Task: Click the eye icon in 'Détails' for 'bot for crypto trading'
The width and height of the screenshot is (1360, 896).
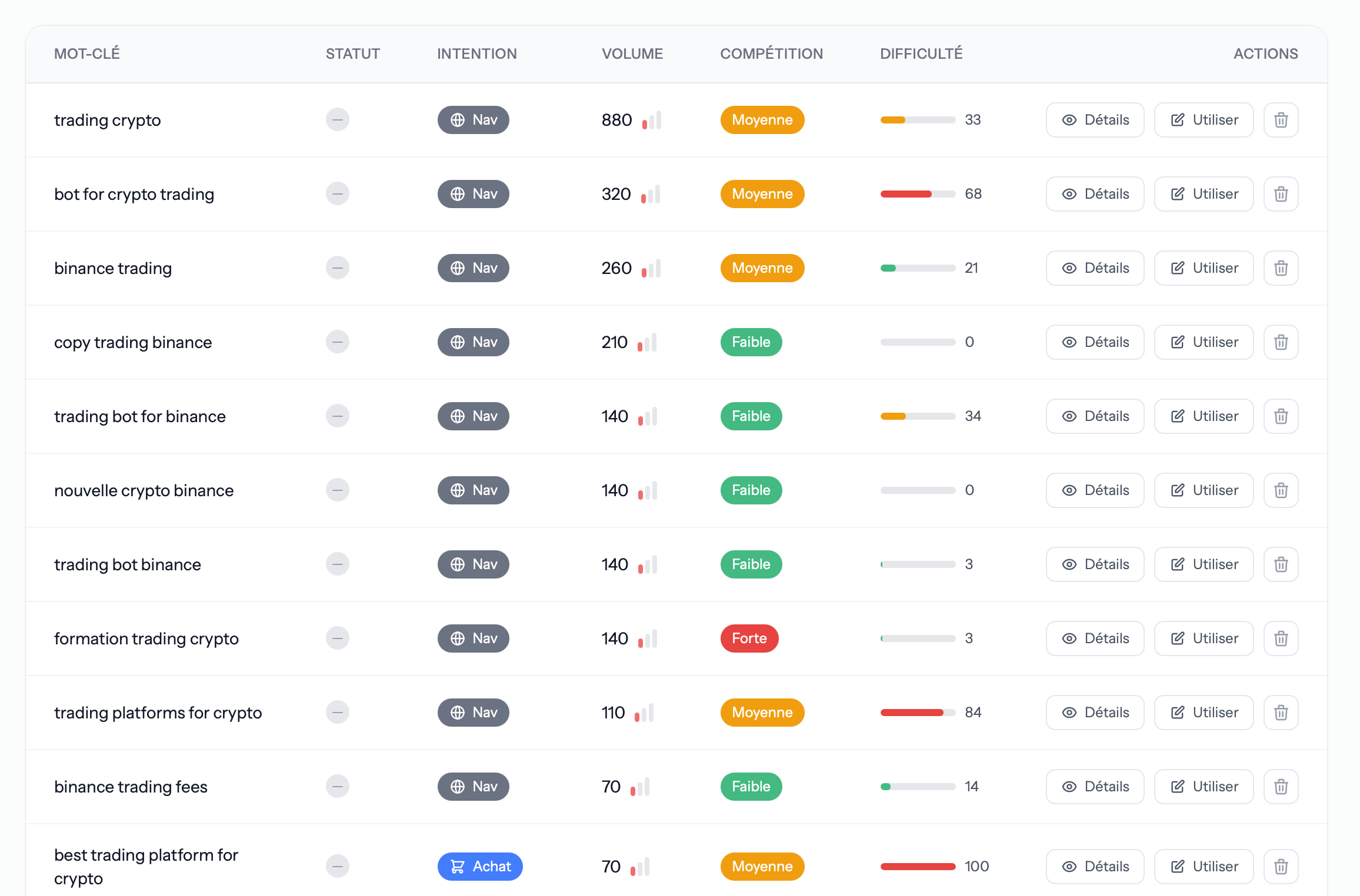Action: (x=1069, y=193)
